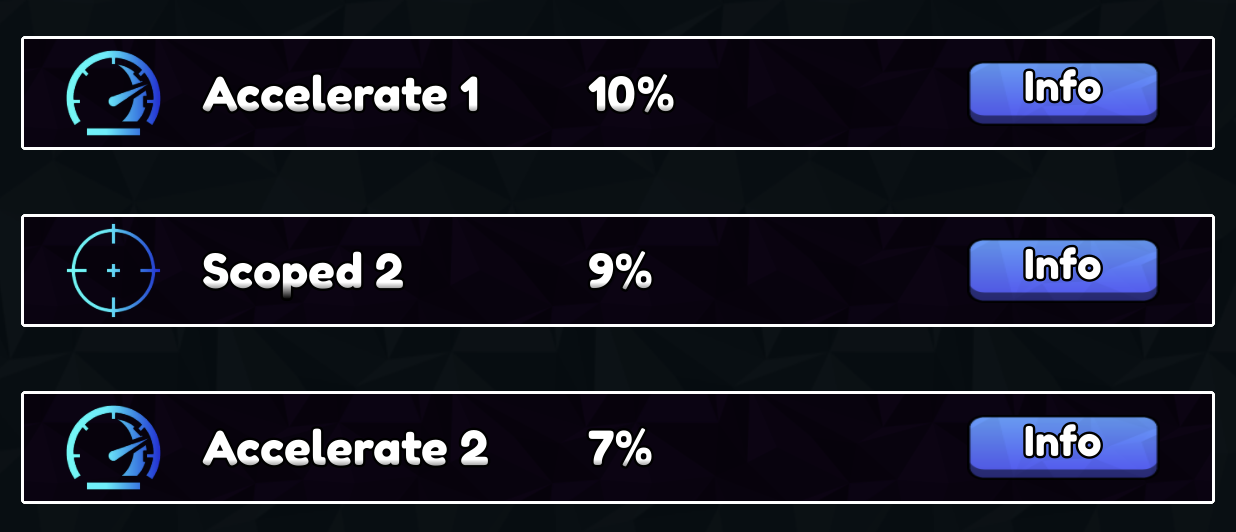Screen dimensions: 1236x532
Task: Click the 10% chance value
Action: pyautogui.click(x=631, y=95)
